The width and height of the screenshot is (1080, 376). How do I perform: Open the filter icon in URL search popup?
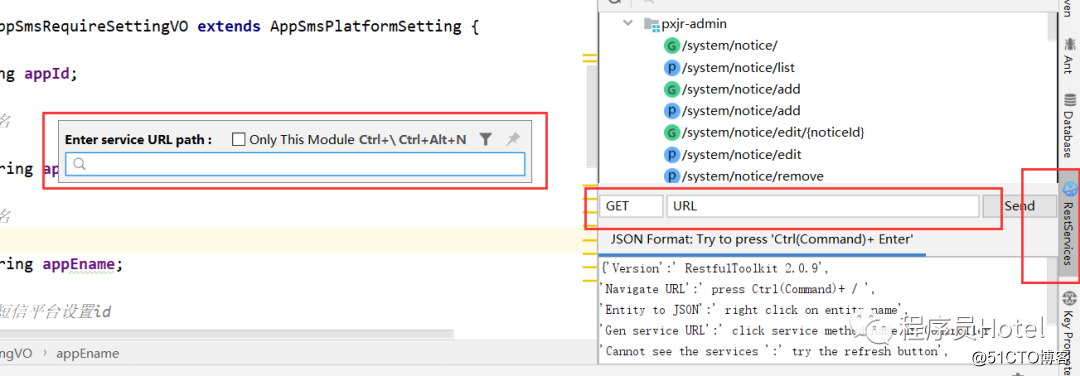(x=486, y=139)
